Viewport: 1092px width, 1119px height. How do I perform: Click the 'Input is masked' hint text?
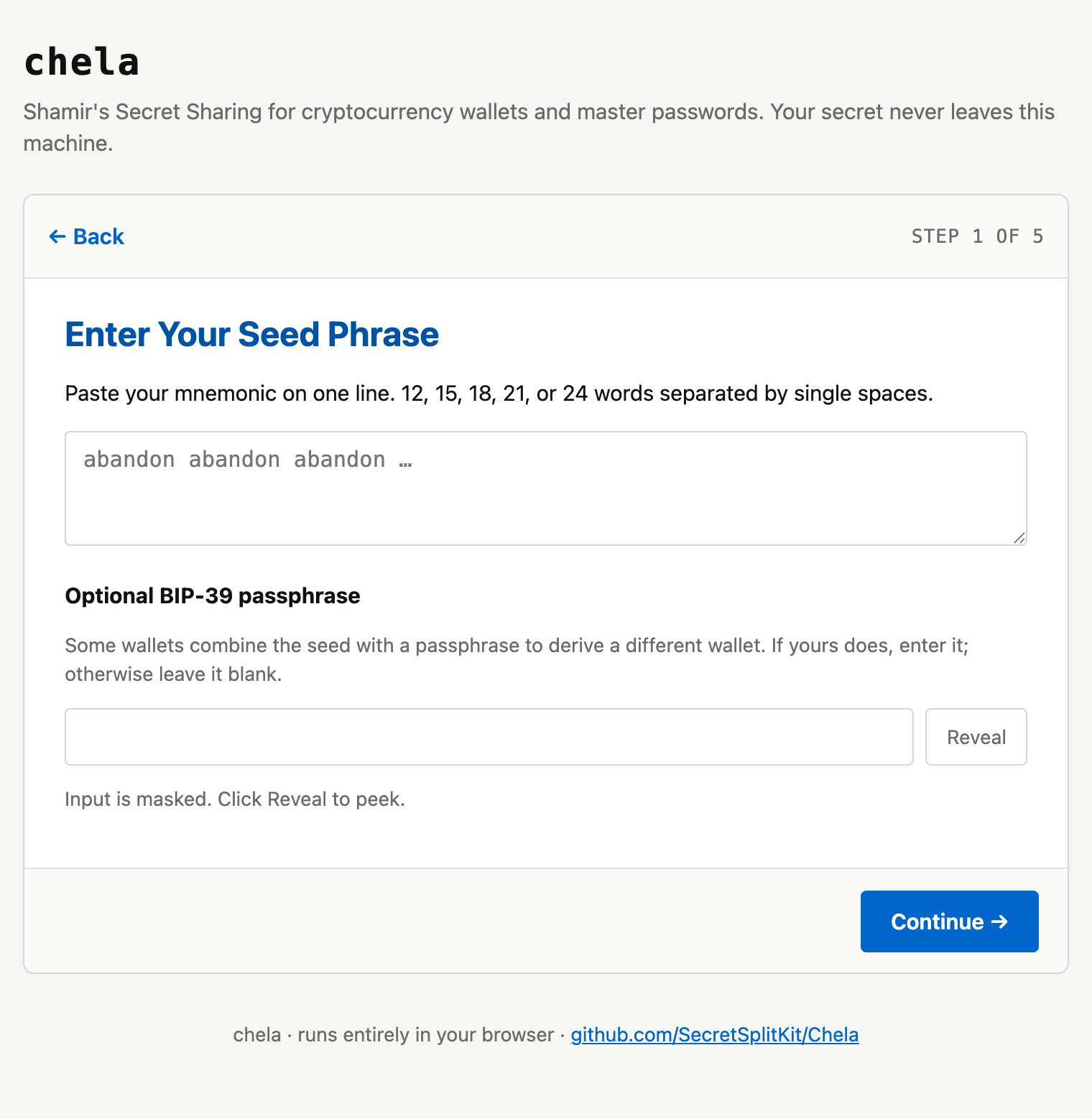(x=235, y=799)
